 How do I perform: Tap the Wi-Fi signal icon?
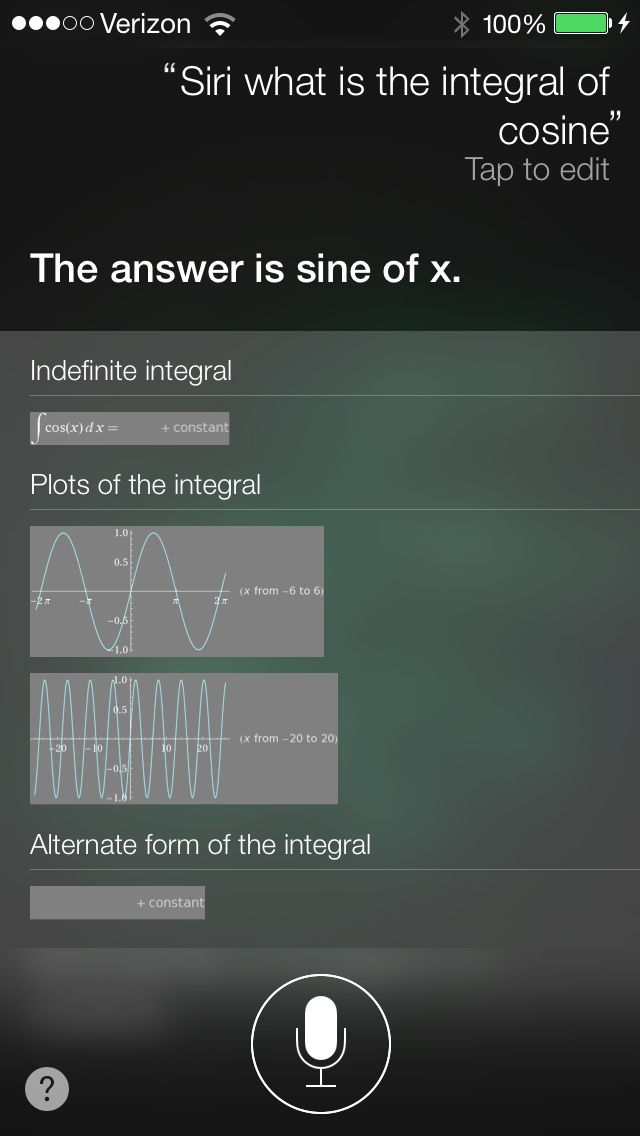(220, 25)
